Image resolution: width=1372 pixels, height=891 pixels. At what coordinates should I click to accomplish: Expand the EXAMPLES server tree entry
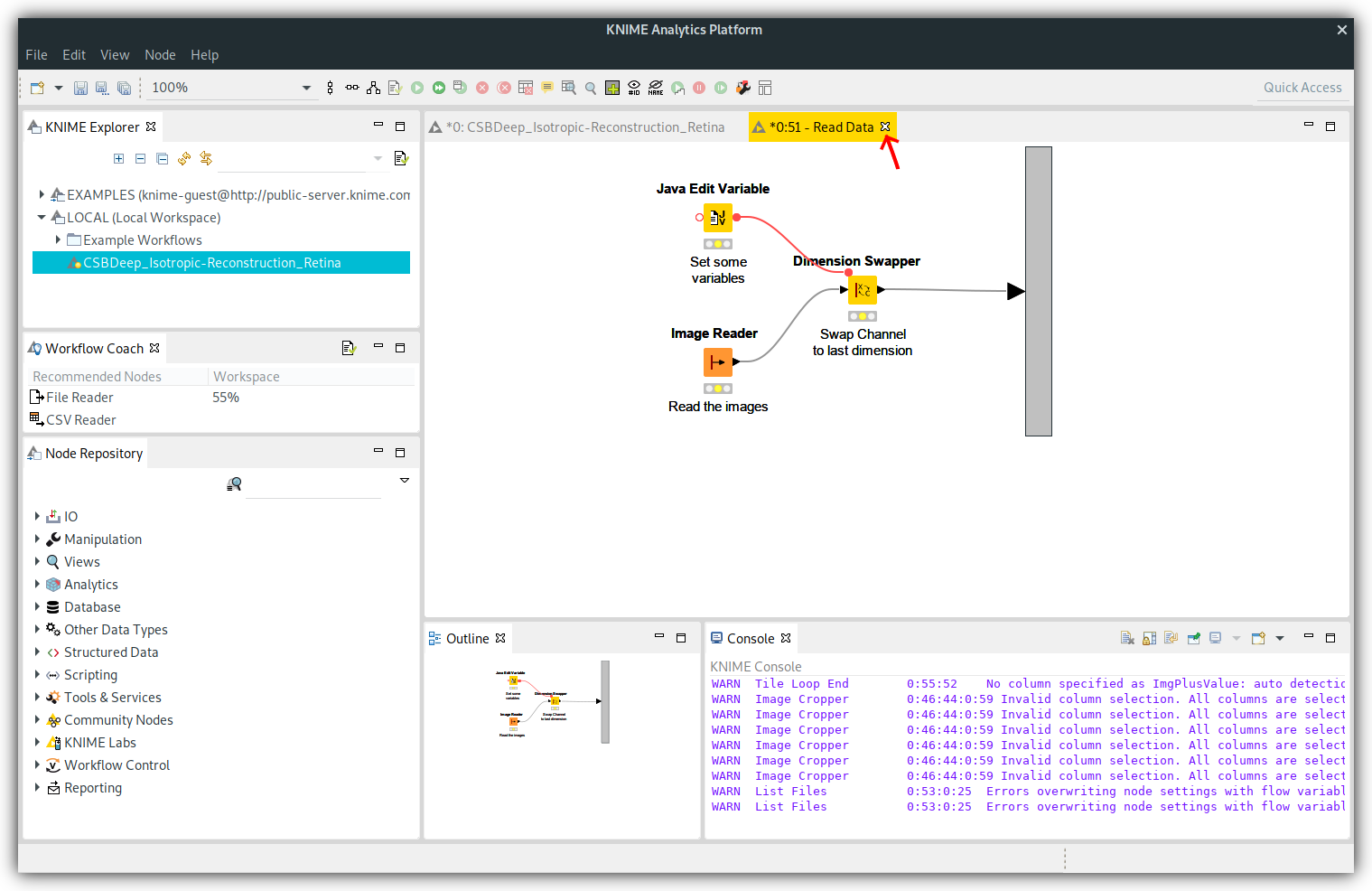42,194
